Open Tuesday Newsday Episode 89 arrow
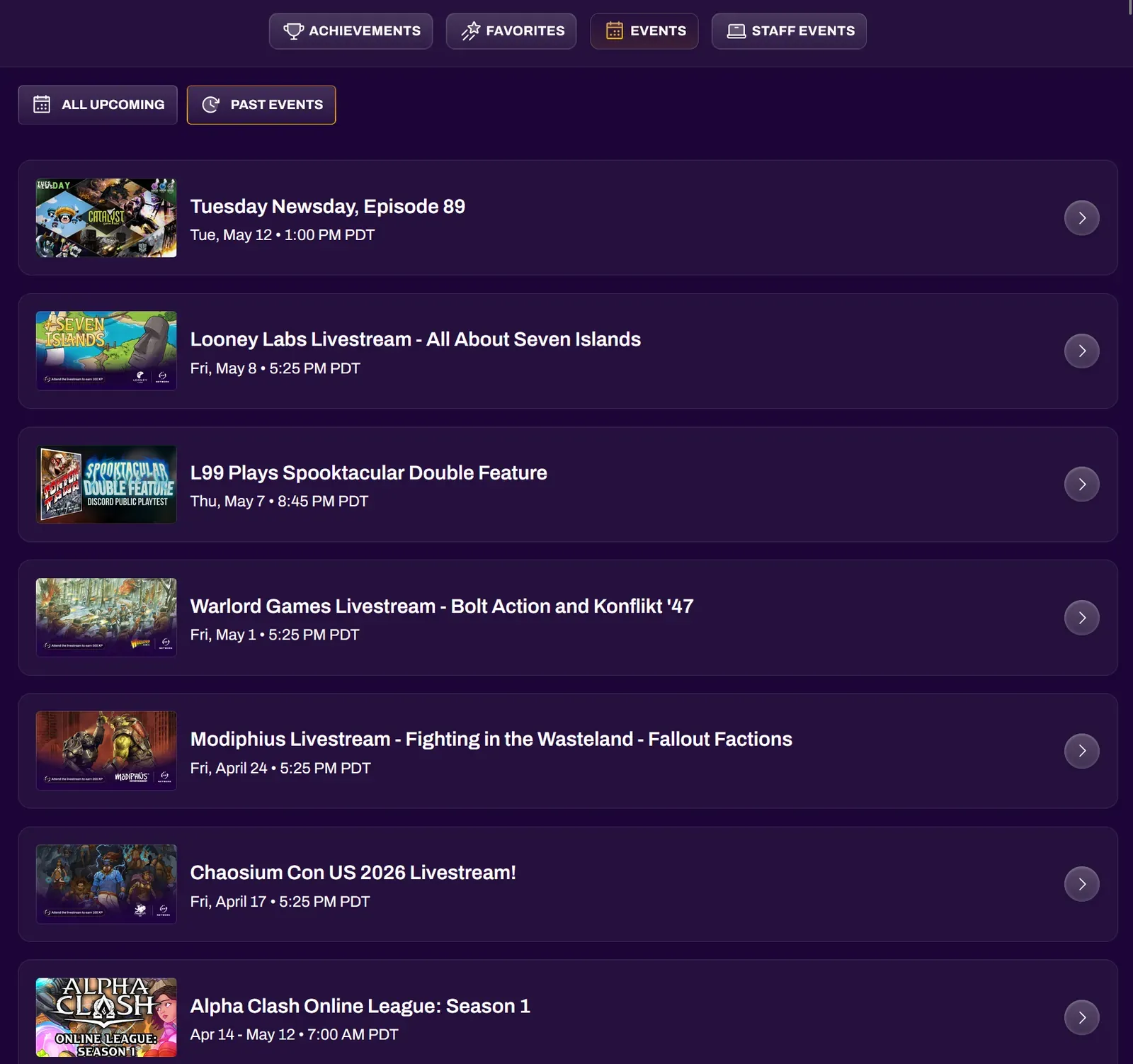 1082,217
